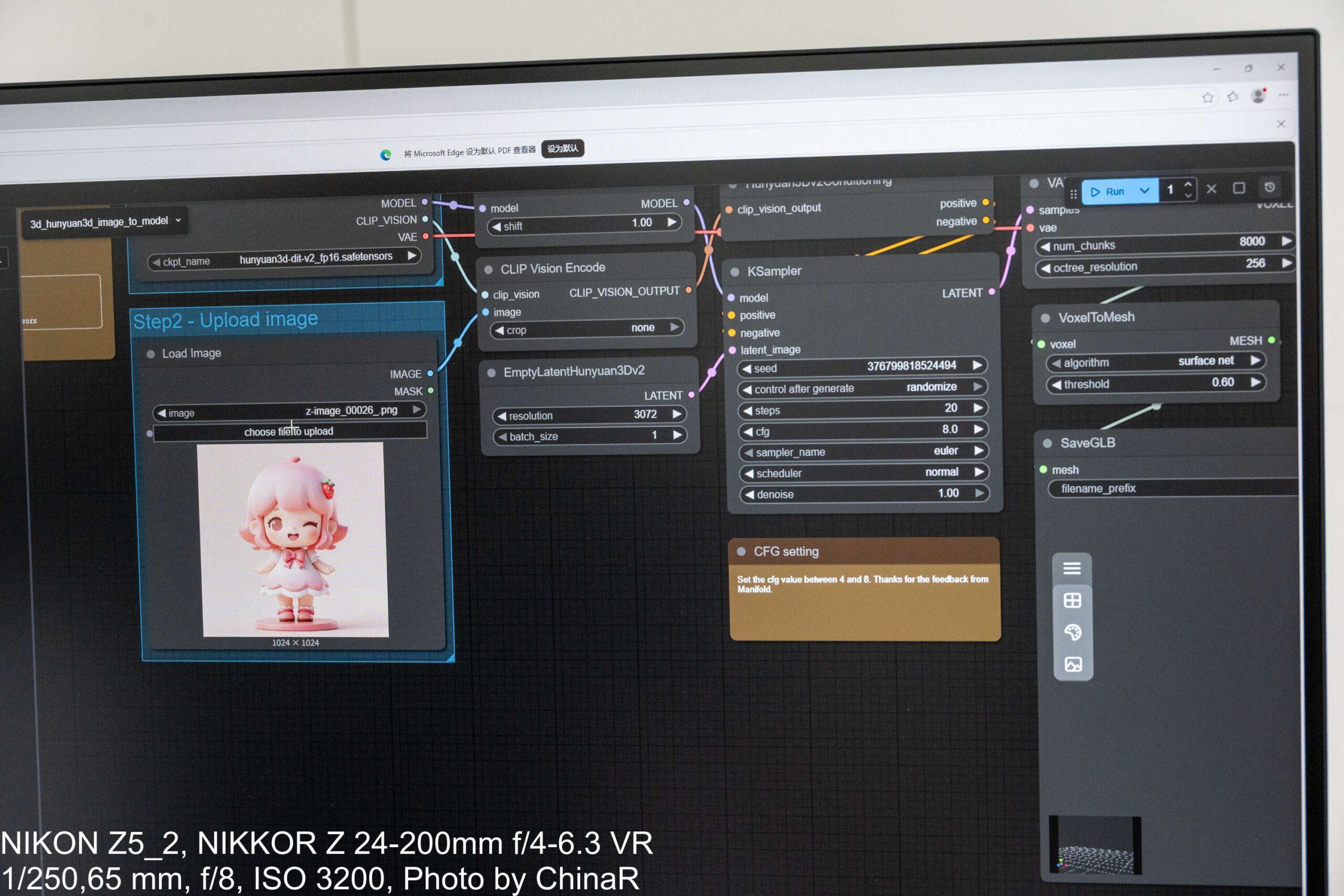Click choose file to upload button
This screenshot has height=896, width=1344.
[290, 431]
